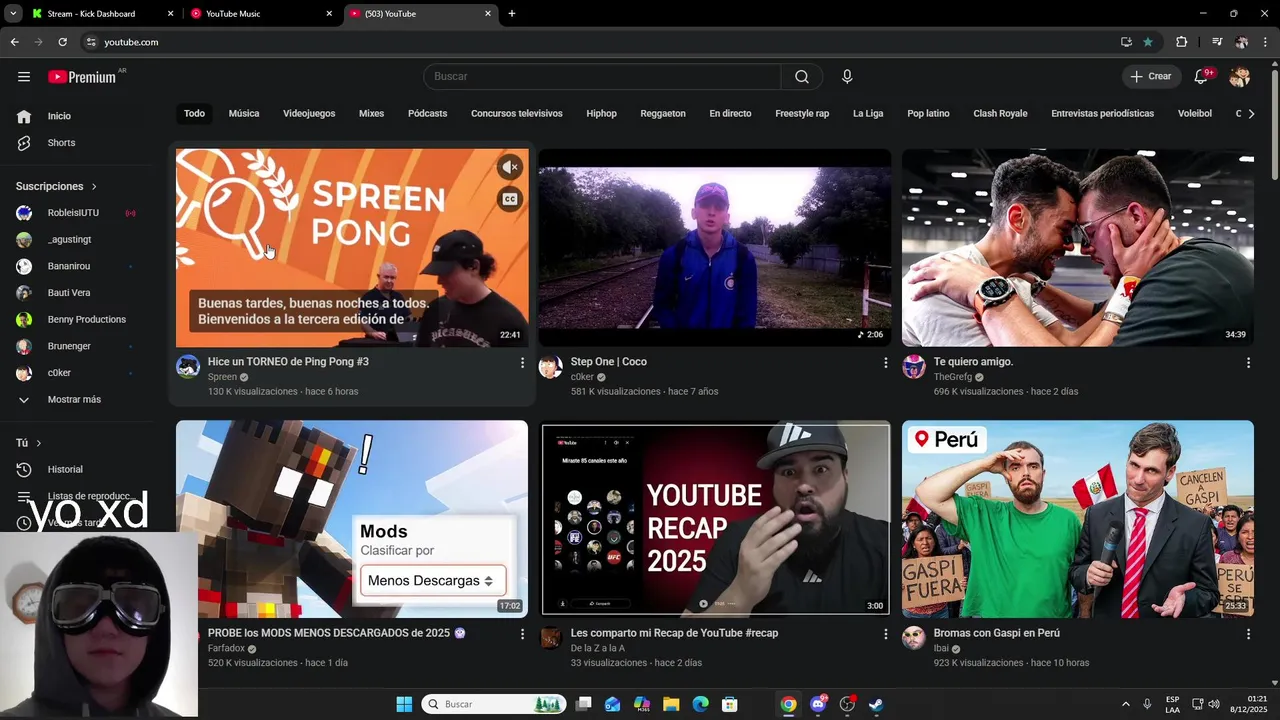Click the Windows Start button
The height and width of the screenshot is (720, 1280).
pyautogui.click(x=404, y=704)
